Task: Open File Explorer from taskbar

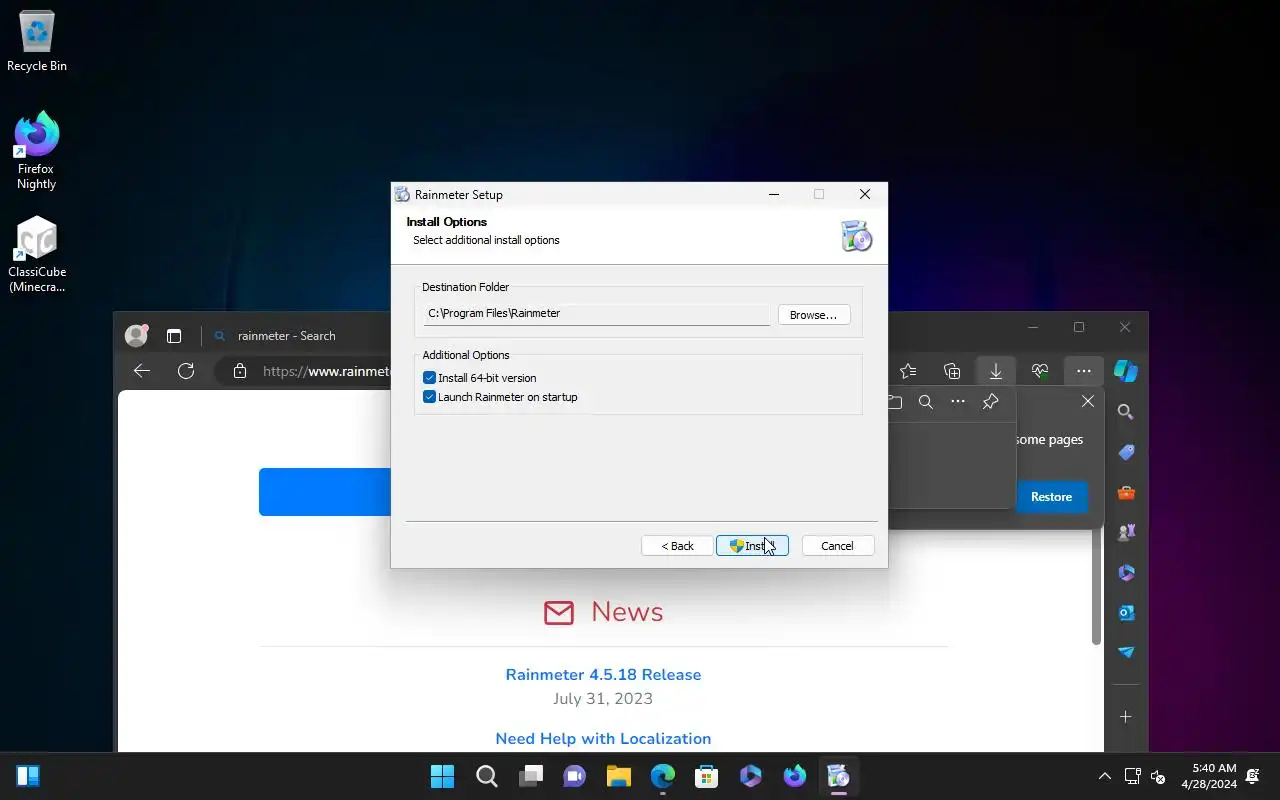Action: pyautogui.click(x=618, y=776)
